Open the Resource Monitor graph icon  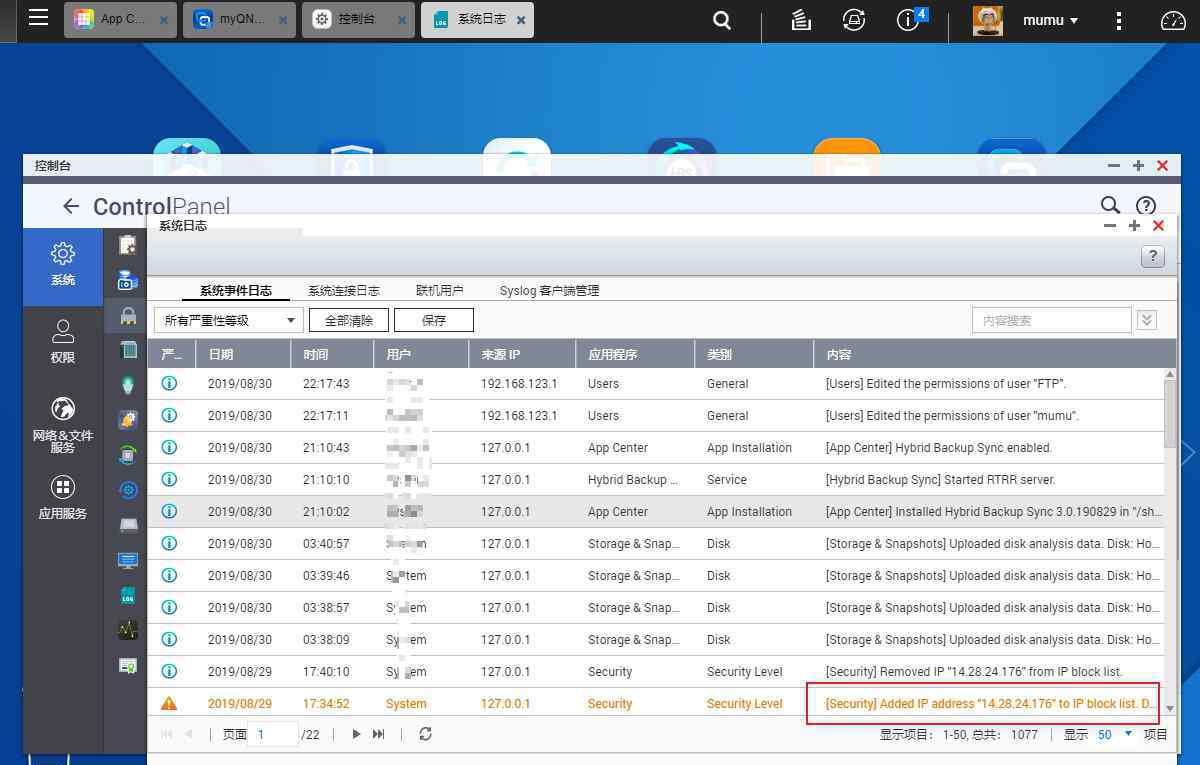[x=128, y=630]
